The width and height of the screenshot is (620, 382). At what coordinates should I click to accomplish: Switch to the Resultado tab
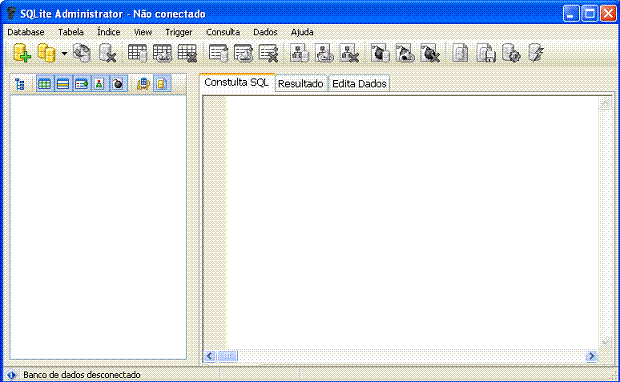(x=301, y=84)
